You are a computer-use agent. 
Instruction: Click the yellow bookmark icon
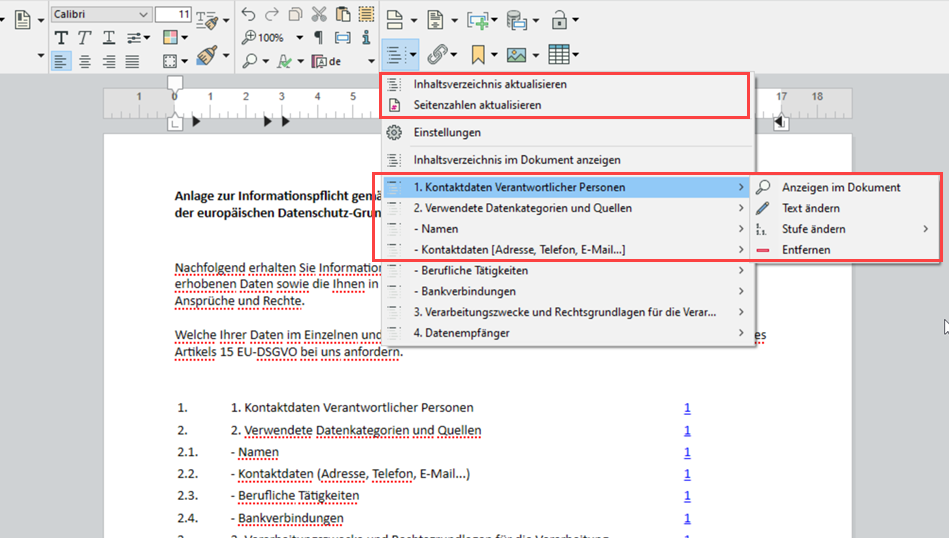478,54
